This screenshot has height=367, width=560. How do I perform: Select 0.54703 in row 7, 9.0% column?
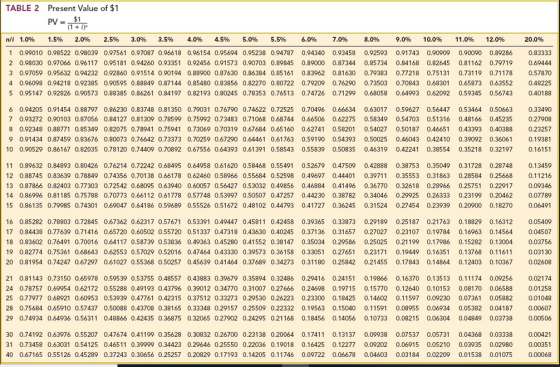pyautogui.click(x=407, y=119)
